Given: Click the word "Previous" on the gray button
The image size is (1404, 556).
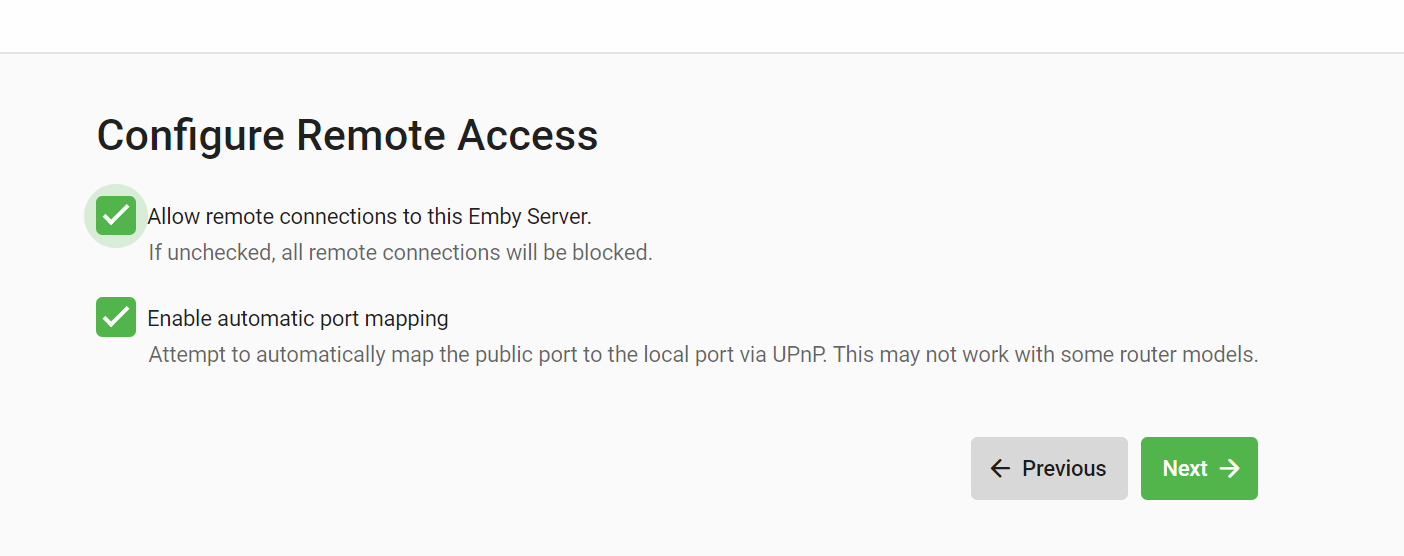Looking at the screenshot, I should [1064, 468].
